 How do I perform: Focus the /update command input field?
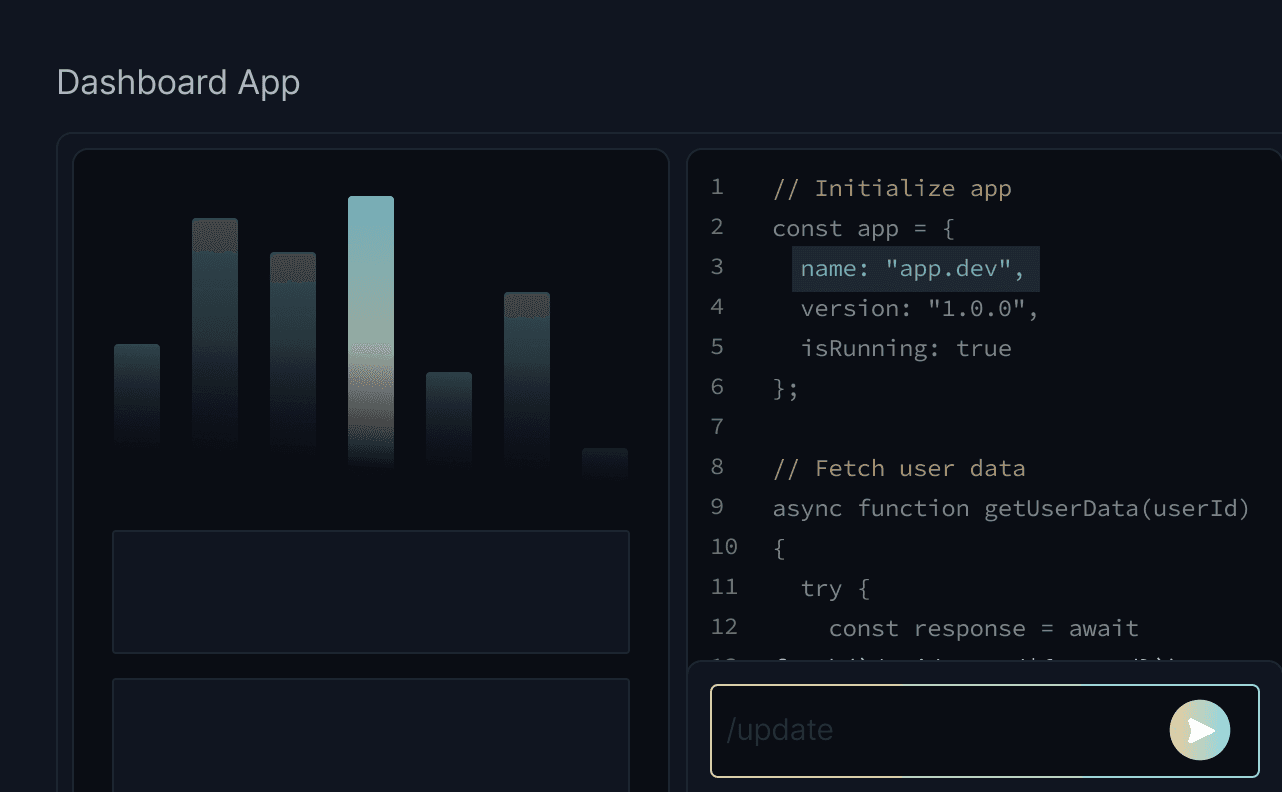(985, 731)
